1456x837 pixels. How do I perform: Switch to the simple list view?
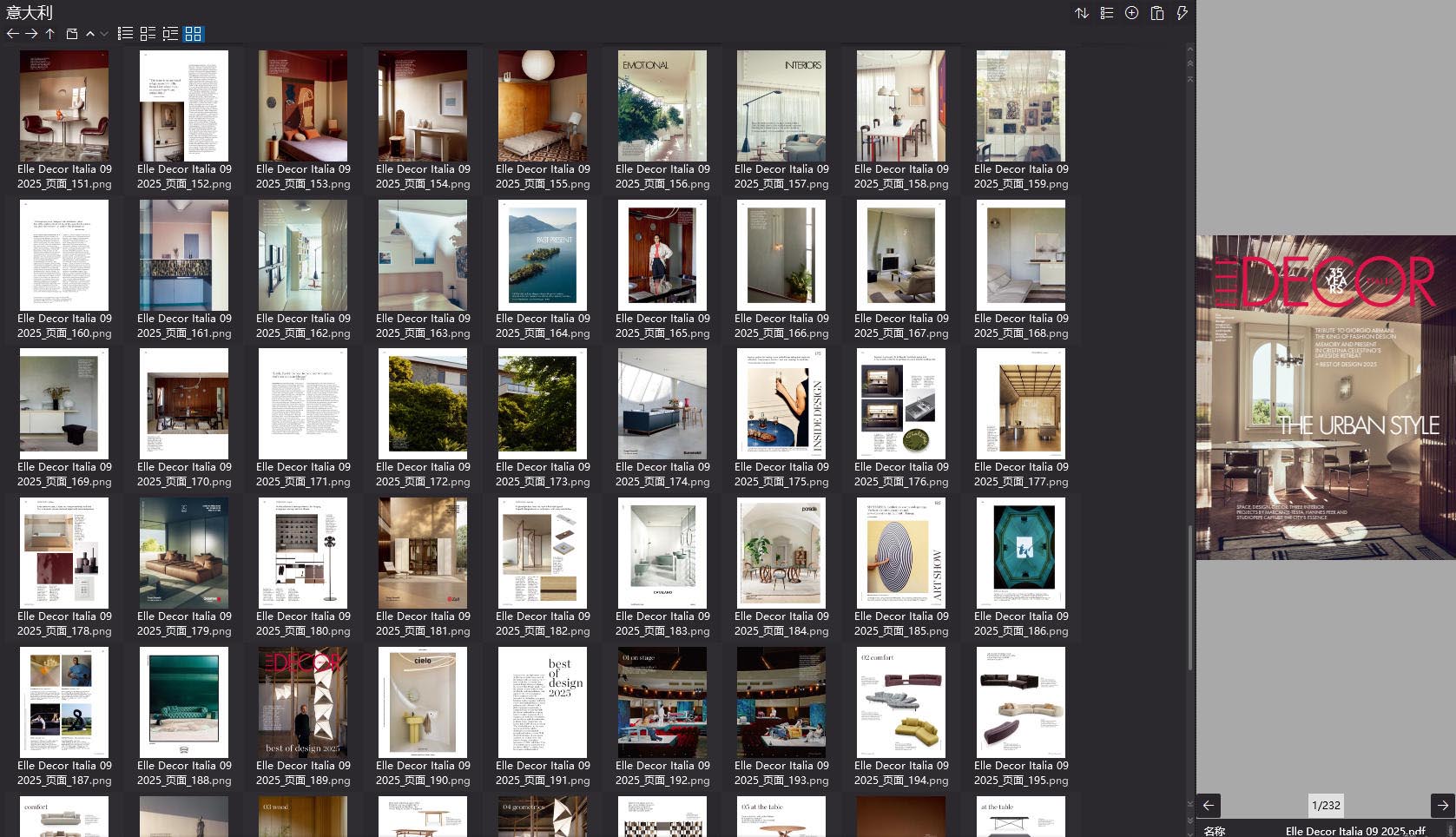pyautogui.click(x=126, y=34)
